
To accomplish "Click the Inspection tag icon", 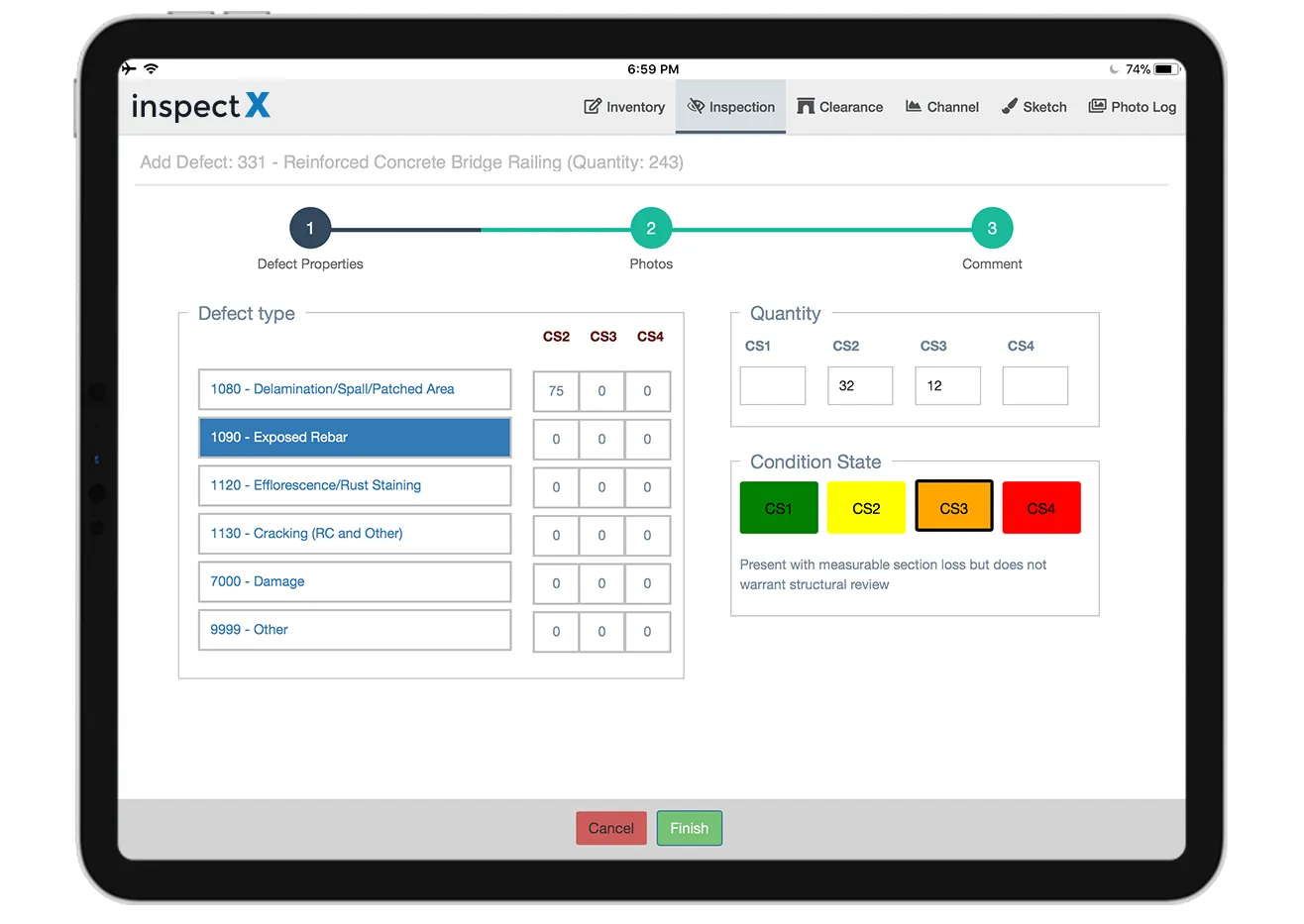I will (697, 106).
